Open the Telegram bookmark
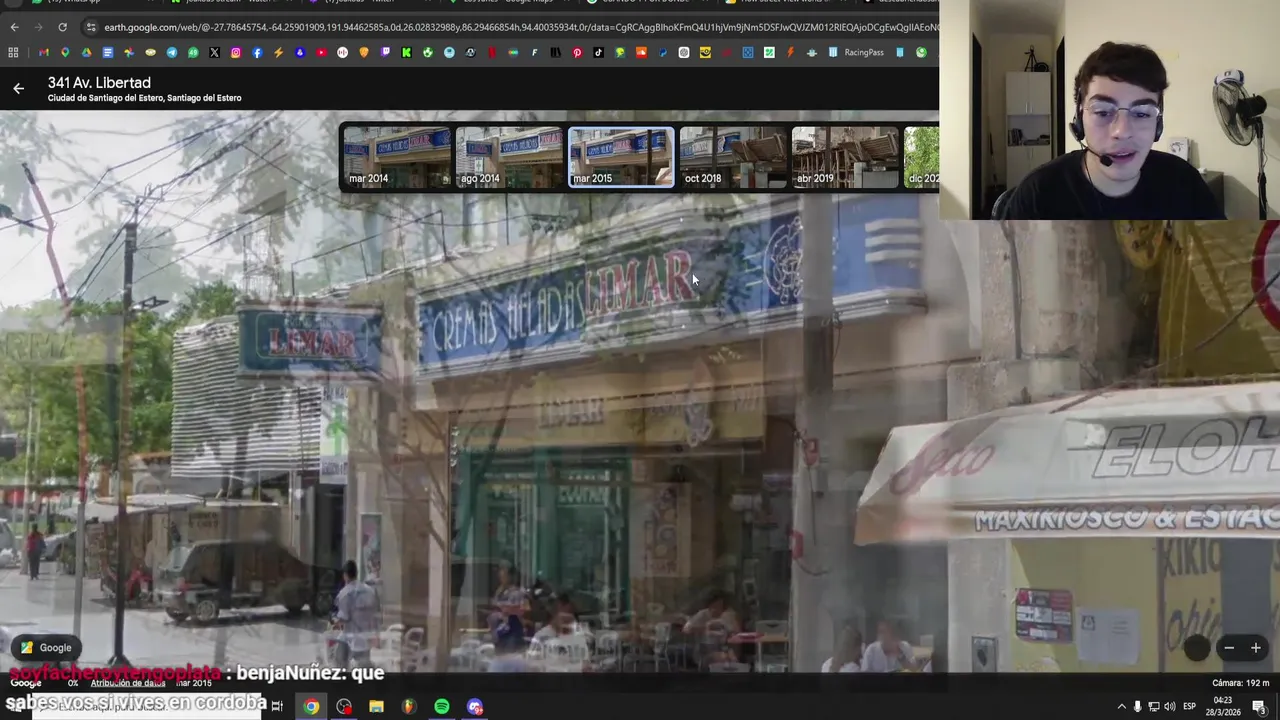The height and width of the screenshot is (720, 1280). click(172, 52)
